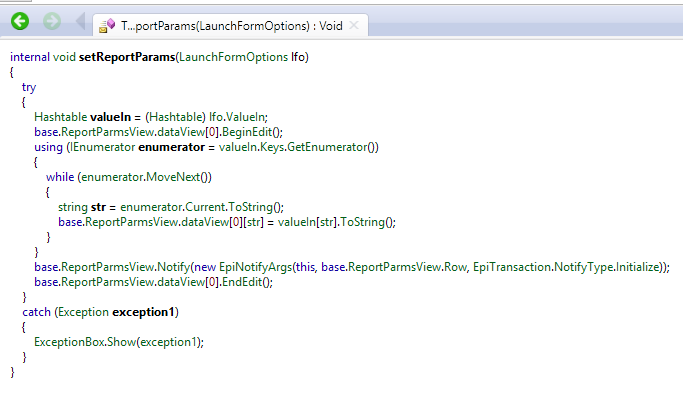This screenshot has height=396, width=683.
Task: Open LaunchFormOptions type in the method signature
Action: click(233, 57)
